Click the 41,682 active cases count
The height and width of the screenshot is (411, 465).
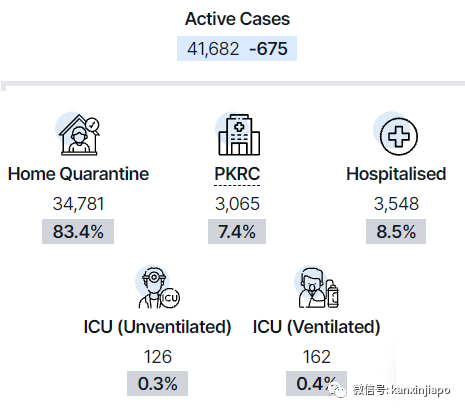click(213, 49)
